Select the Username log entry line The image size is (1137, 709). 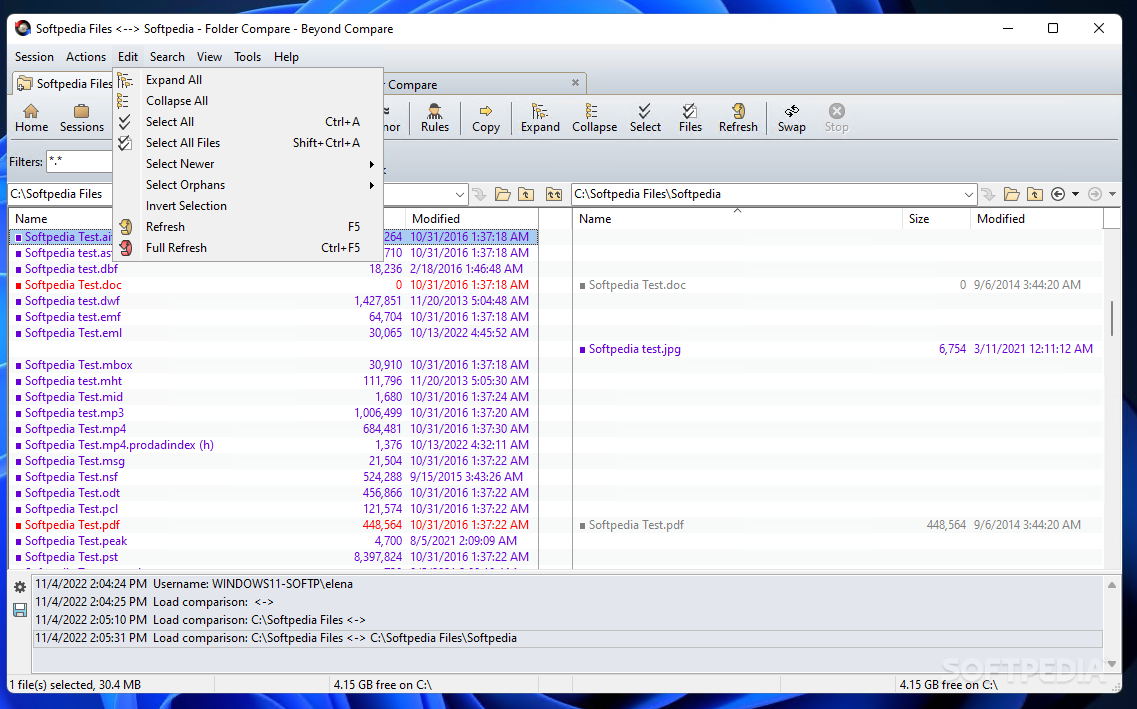point(568,584)
